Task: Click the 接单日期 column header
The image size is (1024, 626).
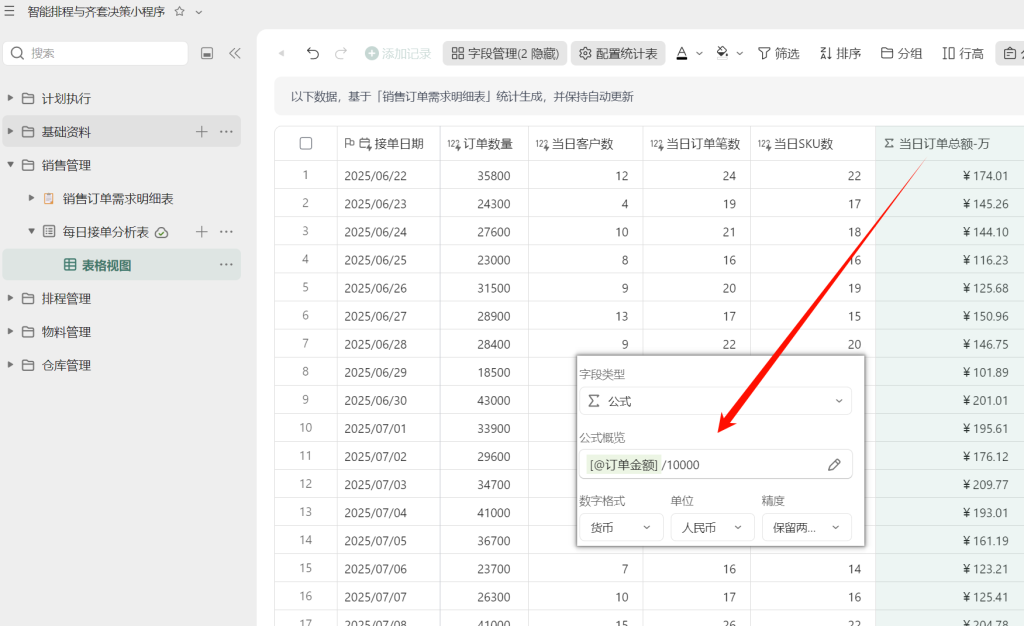Action: pos(389,144)
